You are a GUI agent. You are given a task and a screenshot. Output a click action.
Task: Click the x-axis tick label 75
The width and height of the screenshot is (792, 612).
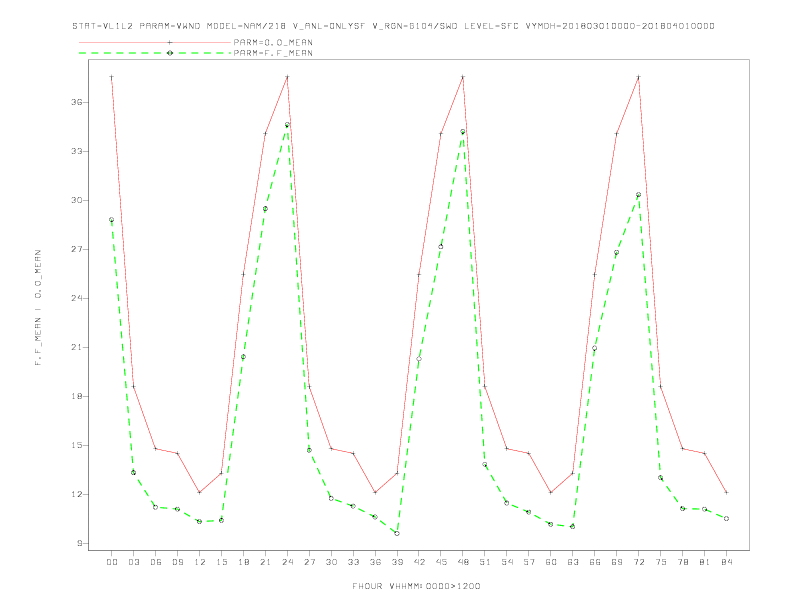coord(661,562)
